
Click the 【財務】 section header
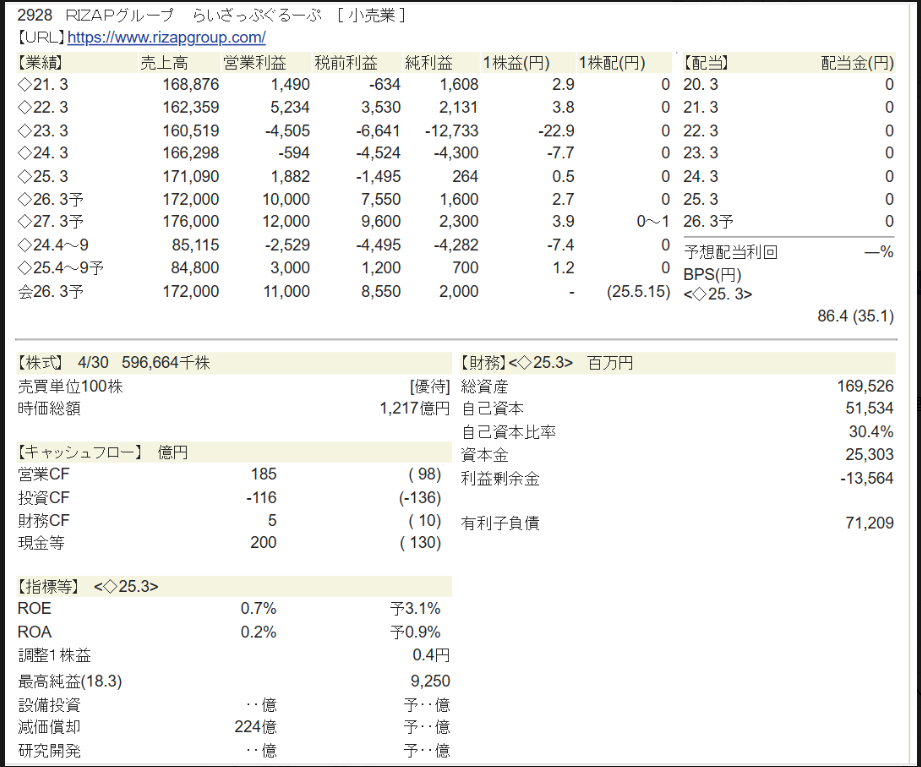[483, 363]
